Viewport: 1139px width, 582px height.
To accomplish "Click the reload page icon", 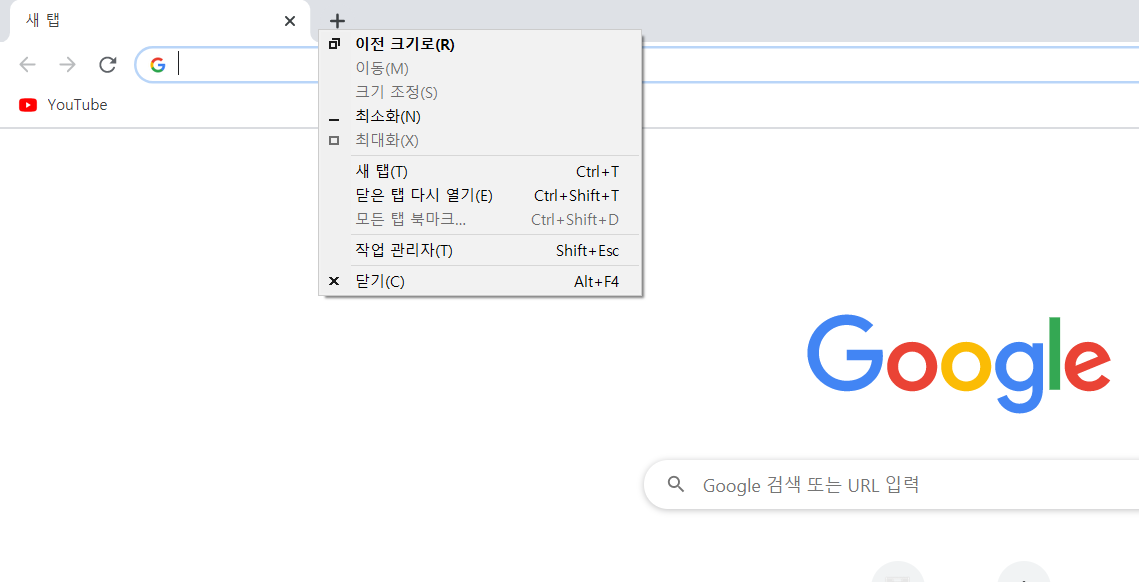I will click(108, 65).
